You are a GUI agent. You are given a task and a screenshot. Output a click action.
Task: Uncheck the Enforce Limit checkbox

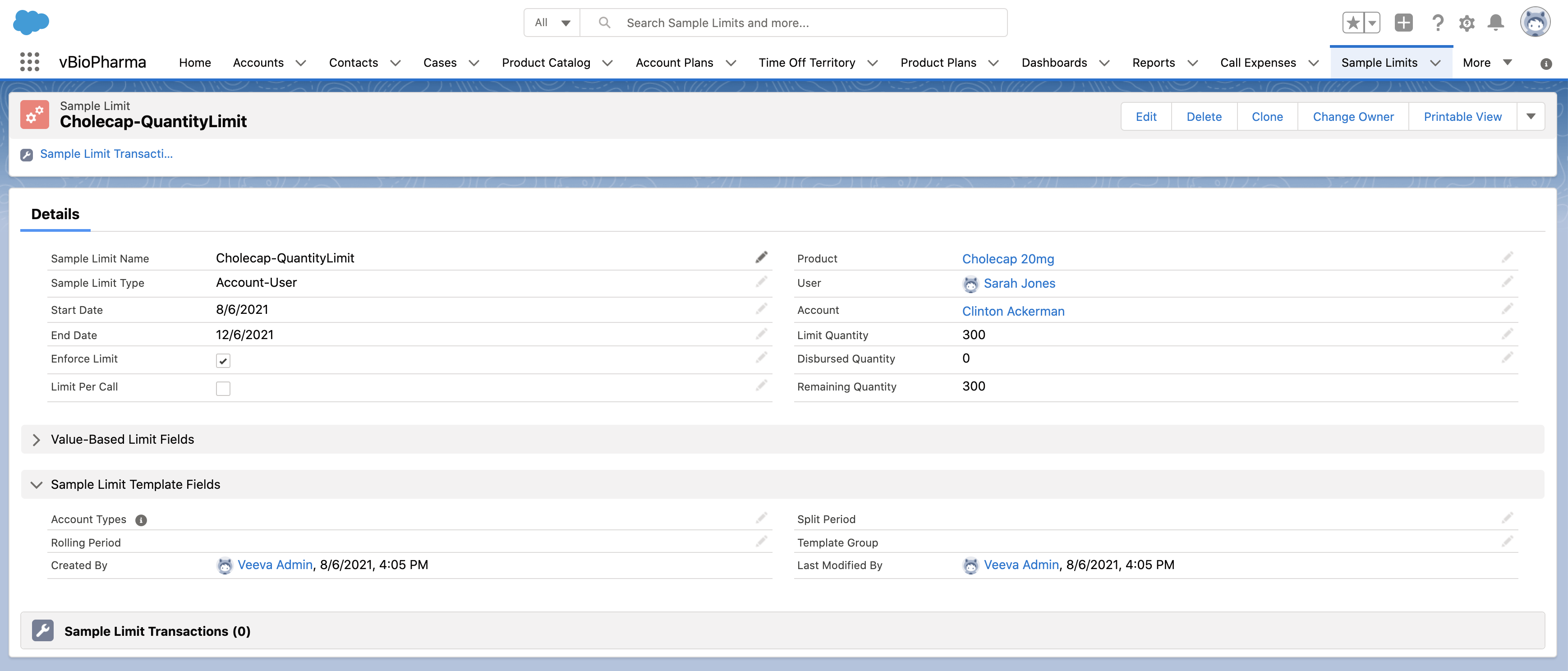223,360
